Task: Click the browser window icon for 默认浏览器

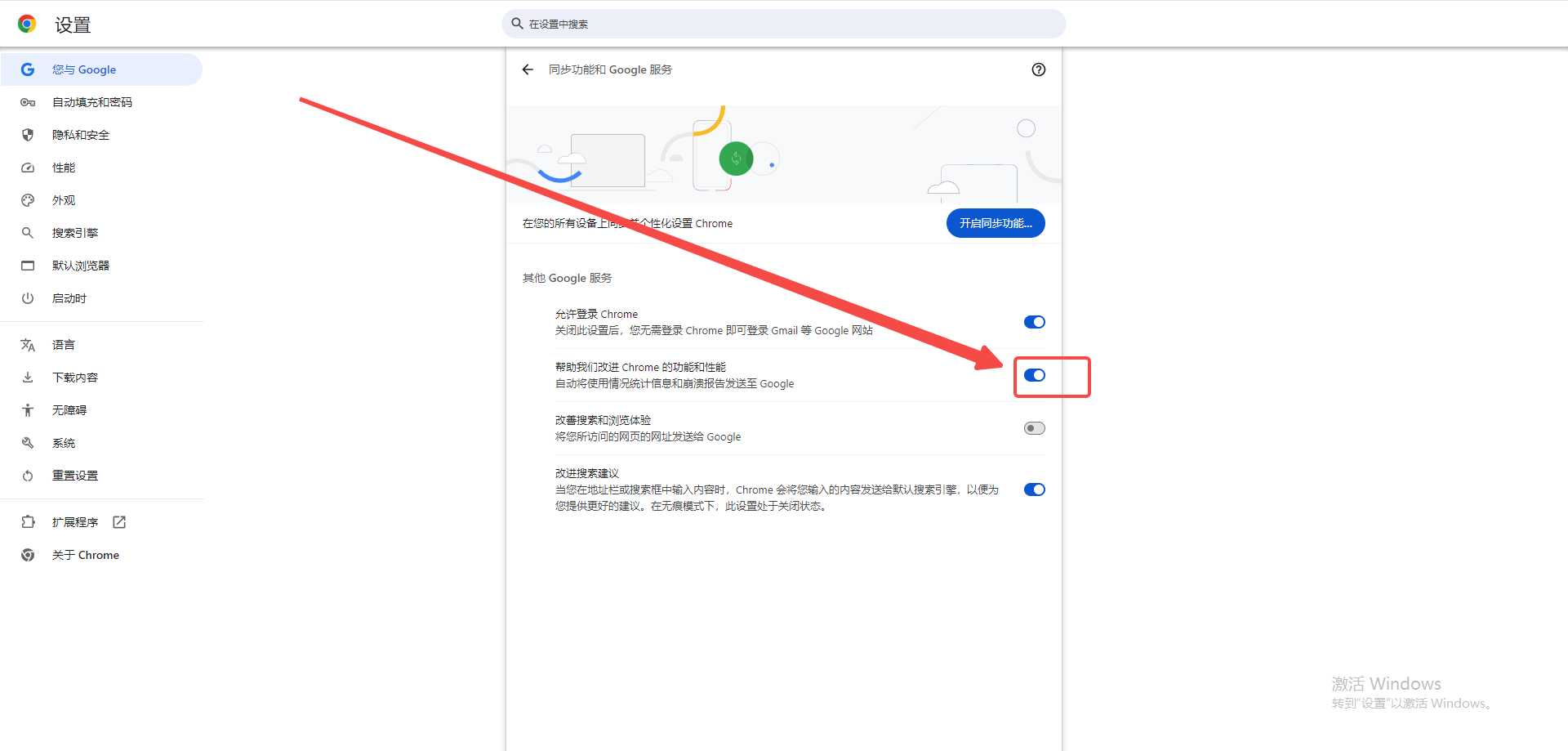Action: tap(28, 266)
